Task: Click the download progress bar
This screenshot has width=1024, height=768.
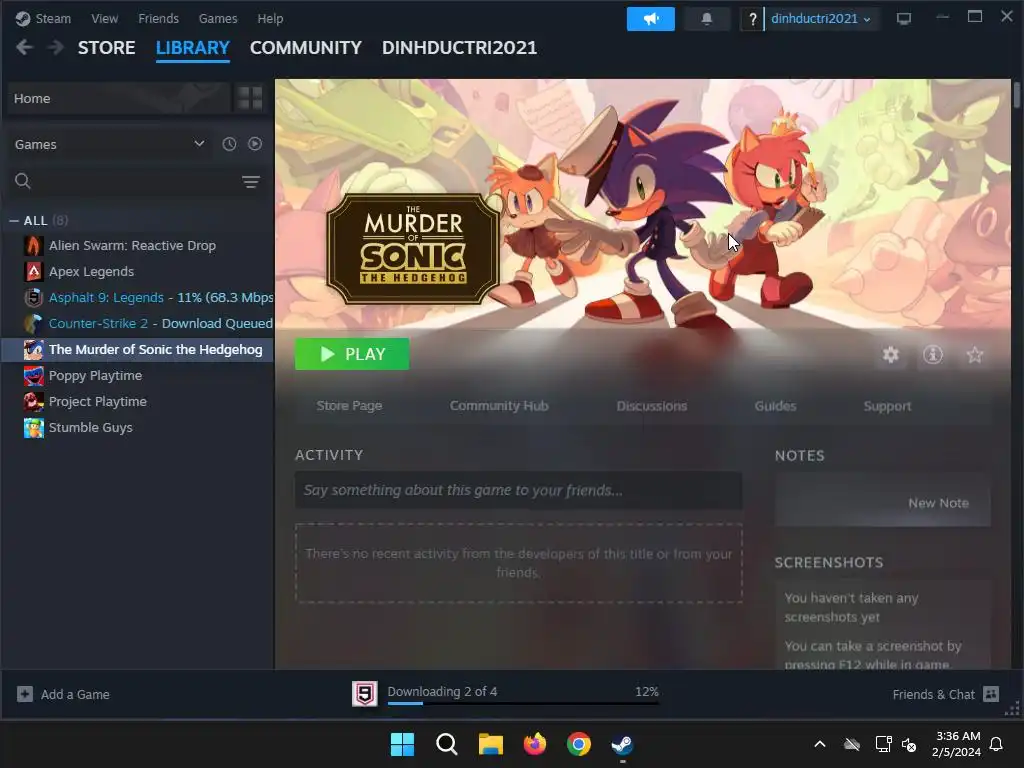Action: 523,703
